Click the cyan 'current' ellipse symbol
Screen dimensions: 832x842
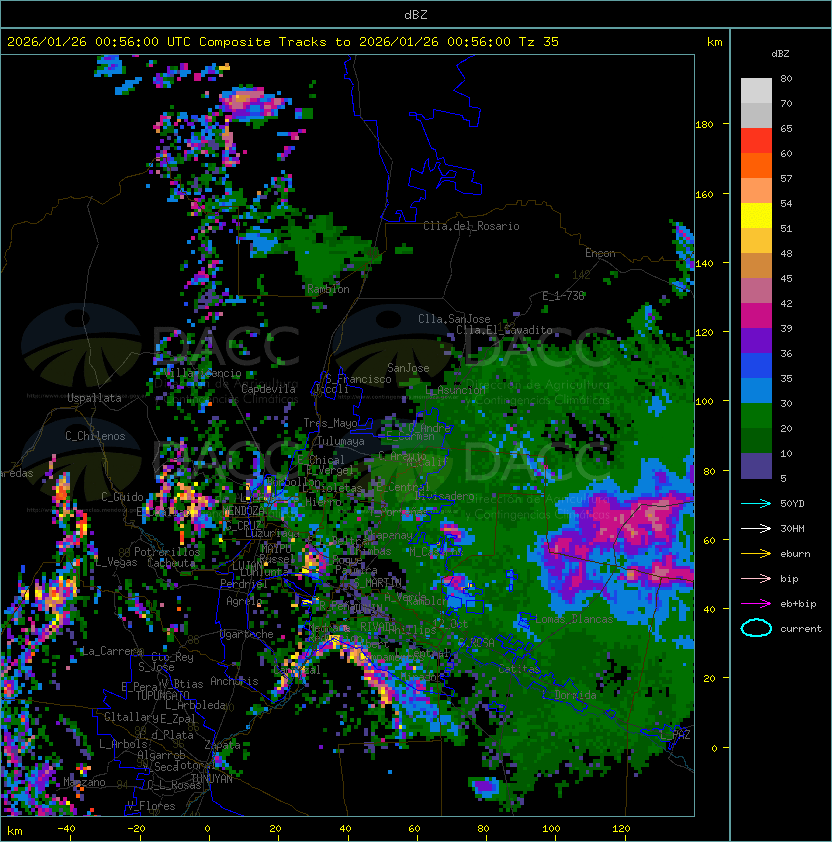pyautogui.click(x=756, y=628)
